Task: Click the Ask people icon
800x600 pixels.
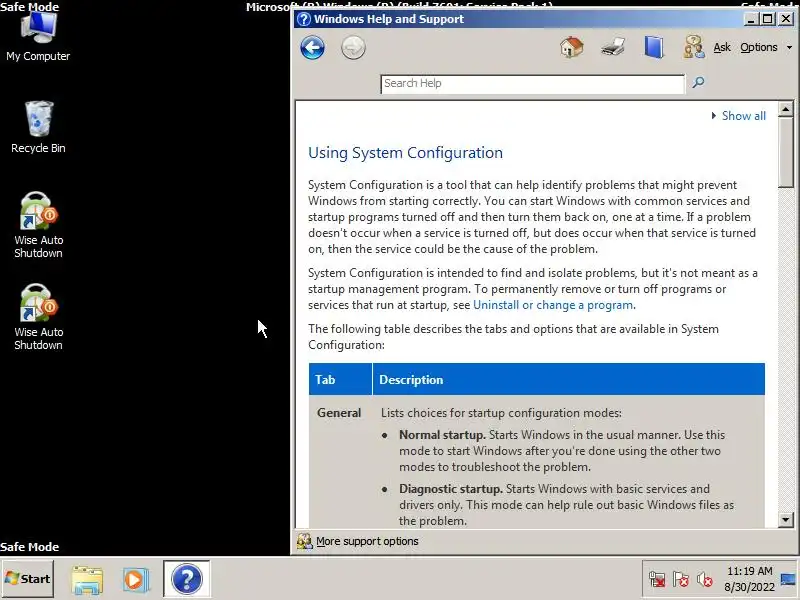Action: pos(694,47)
